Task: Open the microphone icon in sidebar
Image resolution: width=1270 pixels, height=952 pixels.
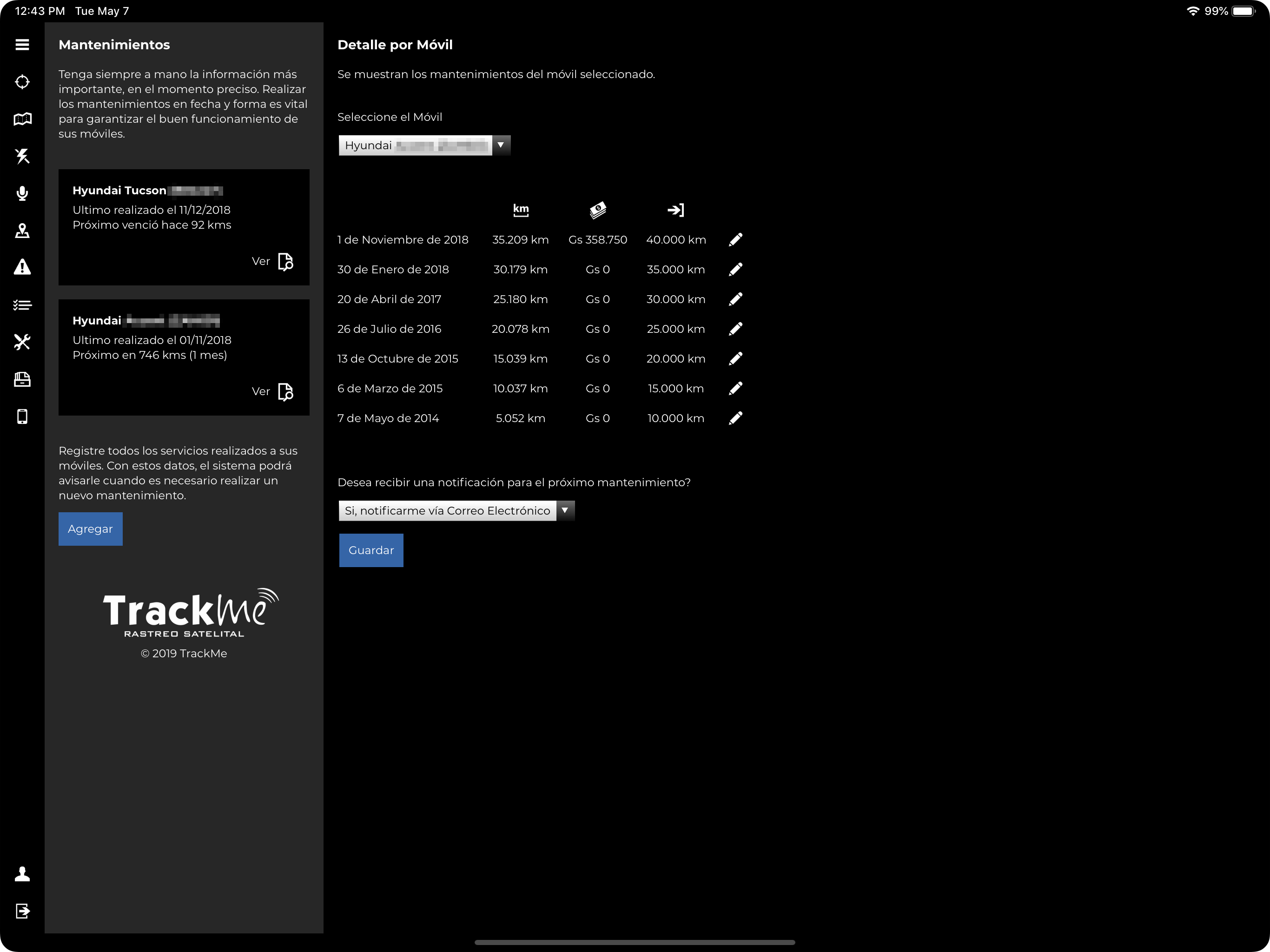Action: tap(22, 193)
